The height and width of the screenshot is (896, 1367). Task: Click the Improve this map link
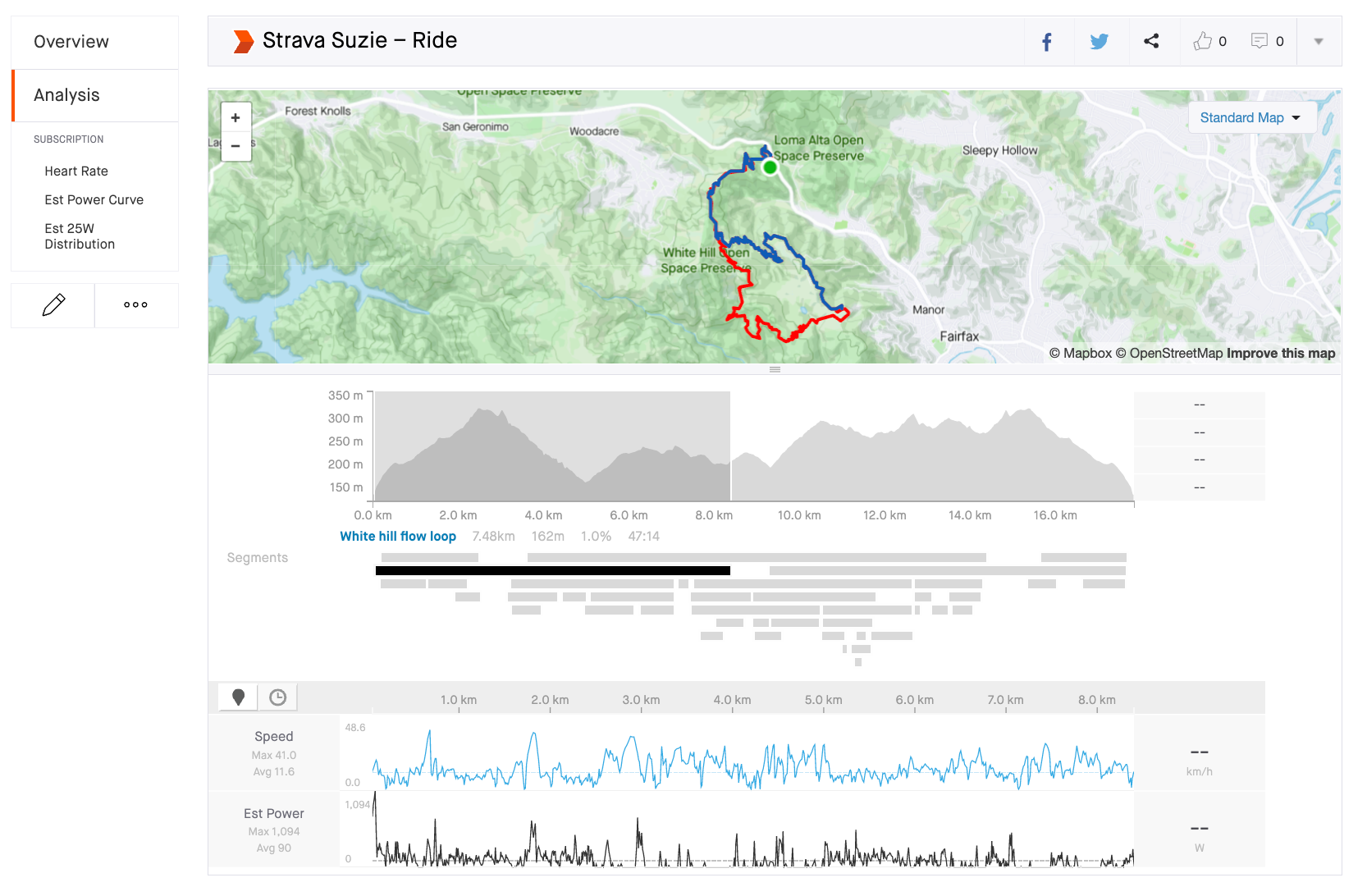click(1281, 354)
